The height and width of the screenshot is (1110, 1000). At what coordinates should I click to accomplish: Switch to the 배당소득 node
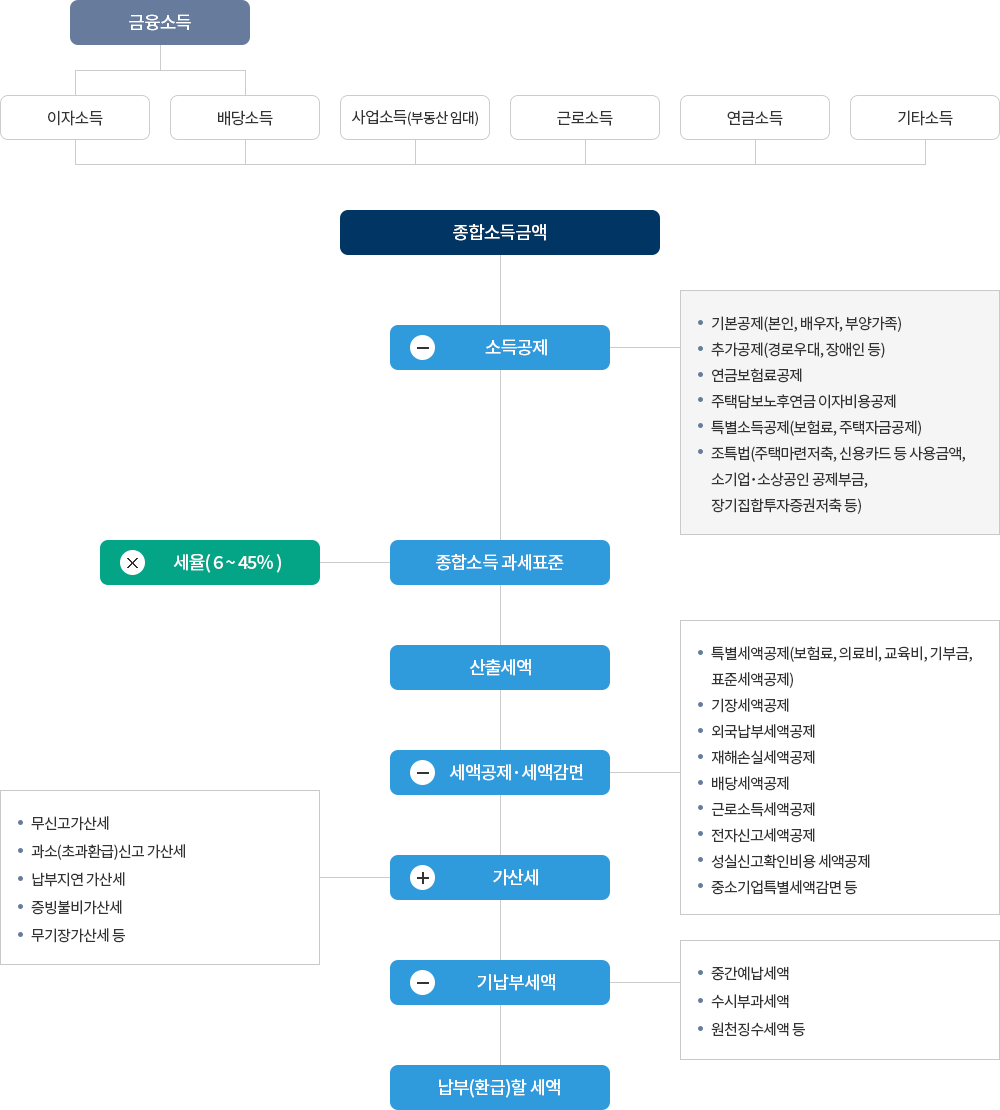[245, 117]
